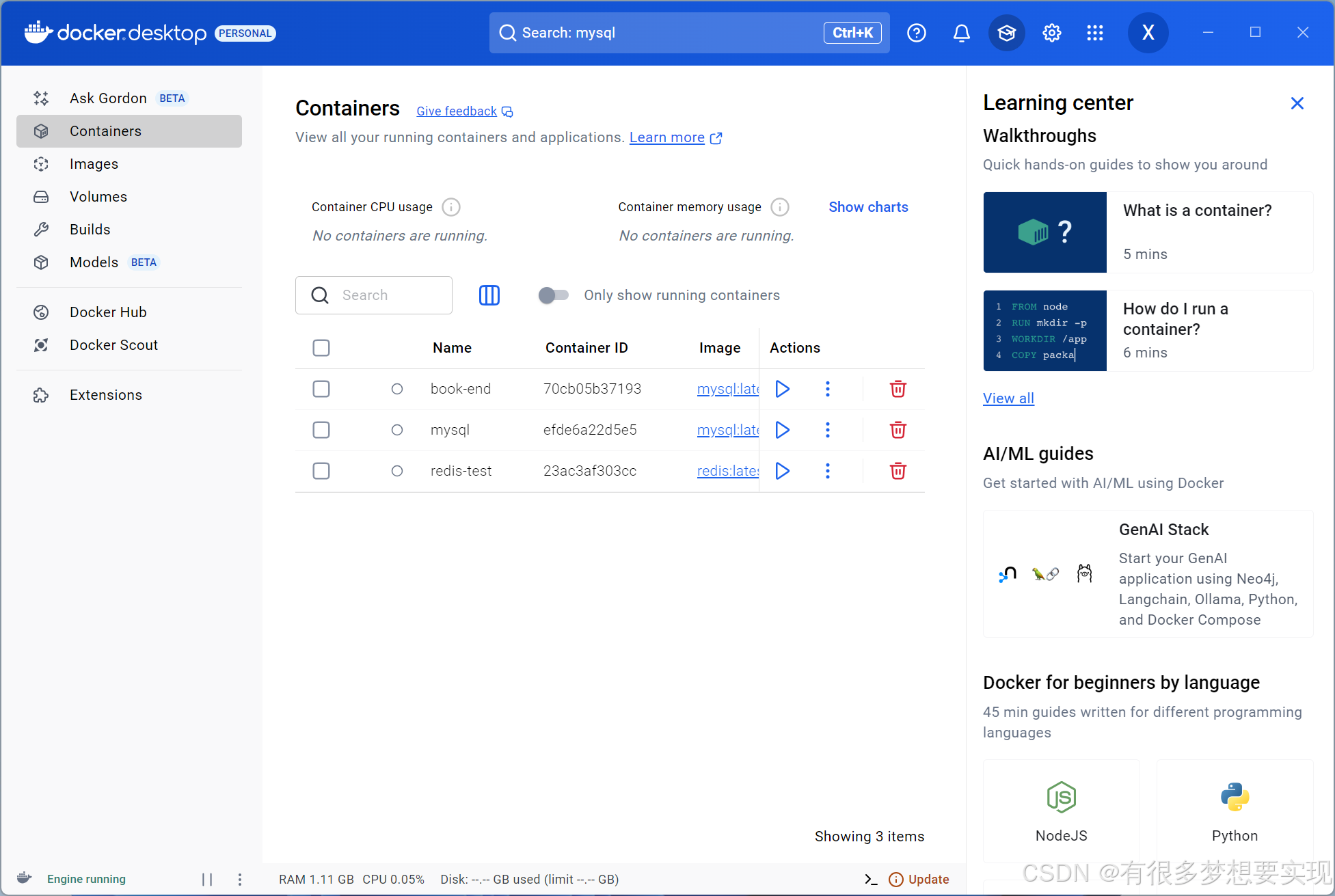Open Extensions in sidebar
This screenshot has height=896, width=1335.
pos(129,395)
